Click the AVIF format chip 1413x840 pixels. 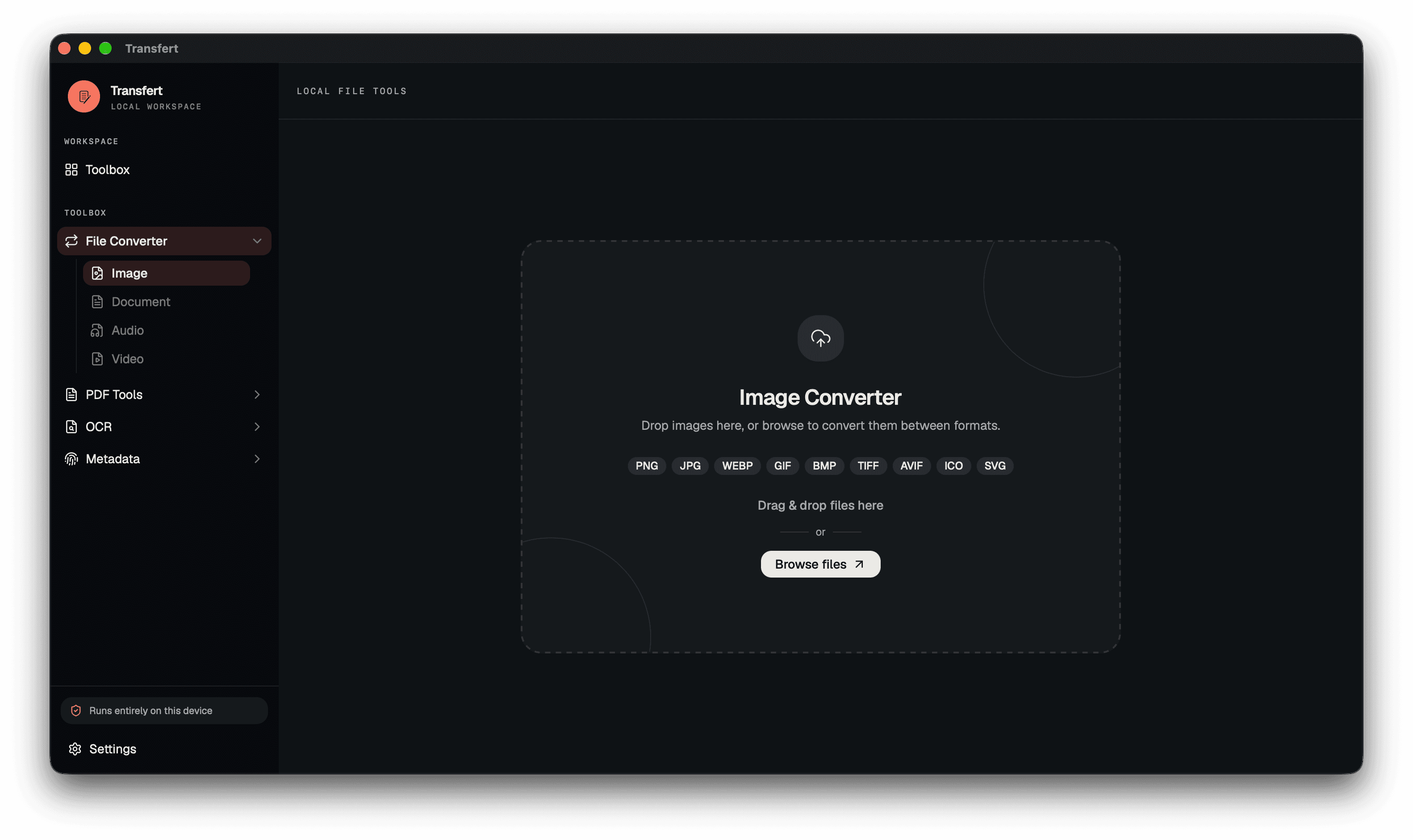(x=912, y=466)
